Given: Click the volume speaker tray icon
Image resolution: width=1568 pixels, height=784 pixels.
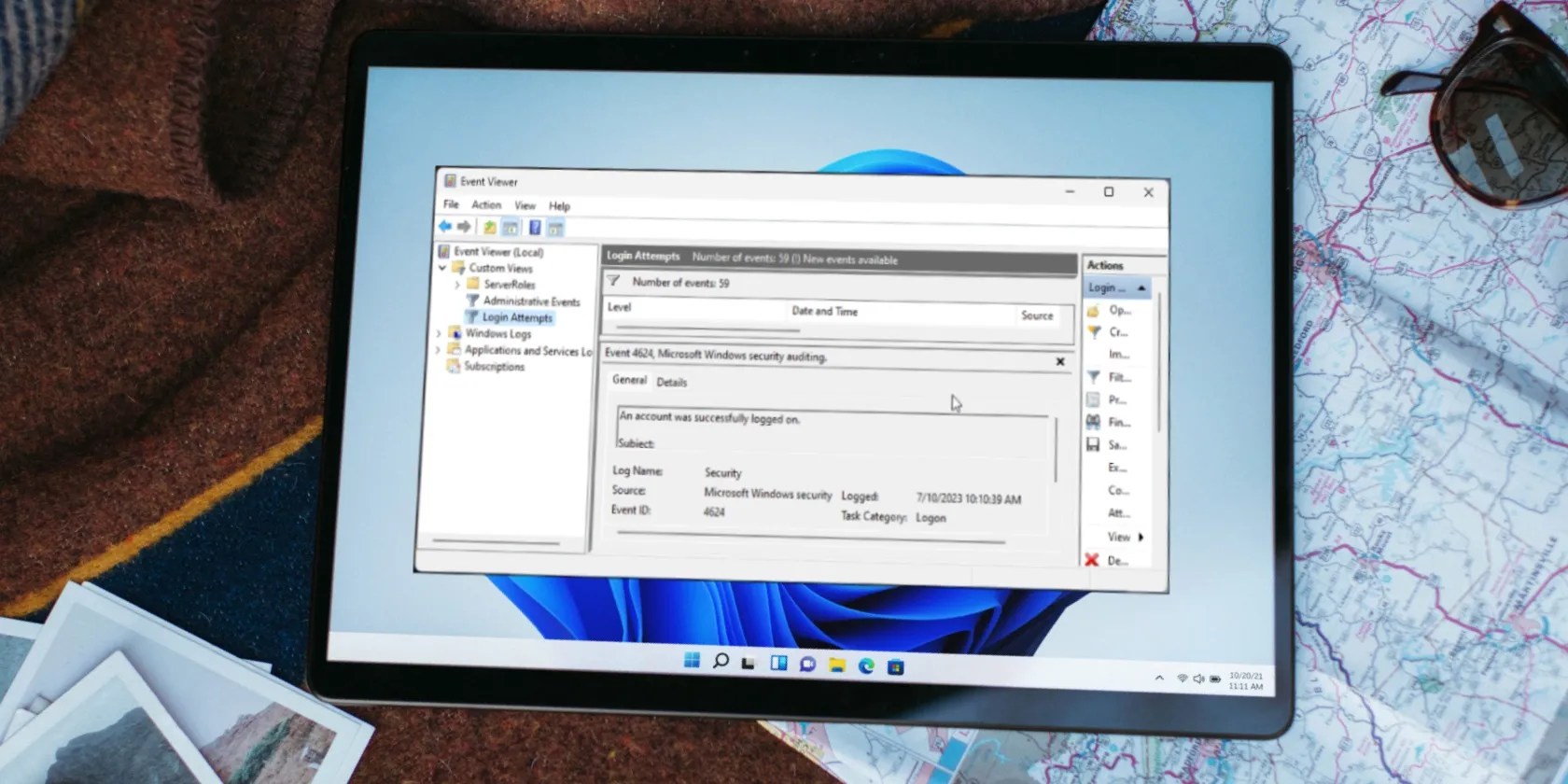Looking at the screenshot, I should (1198, 679).
